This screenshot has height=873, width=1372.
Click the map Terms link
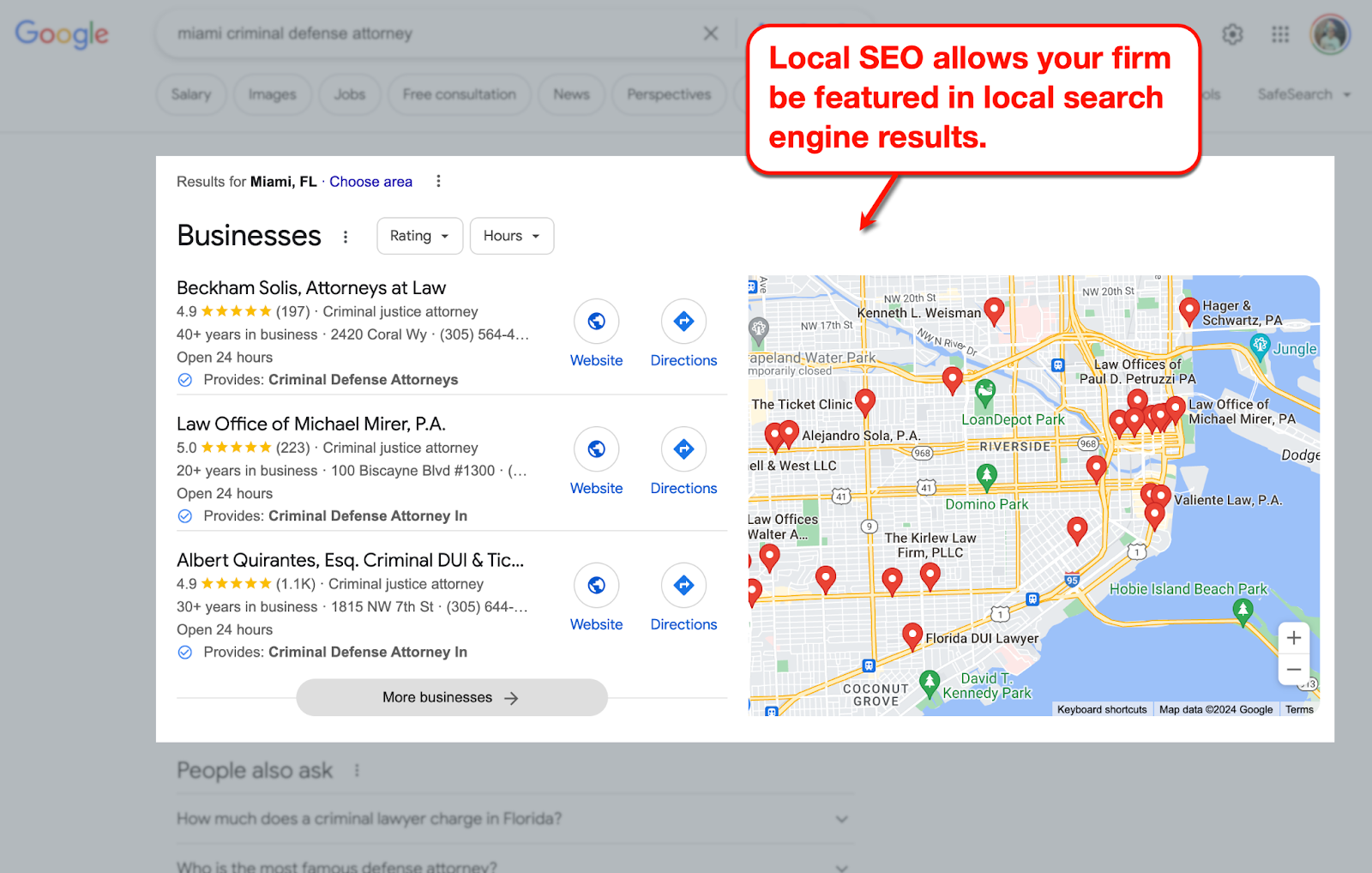click(x=1299, y=709)
